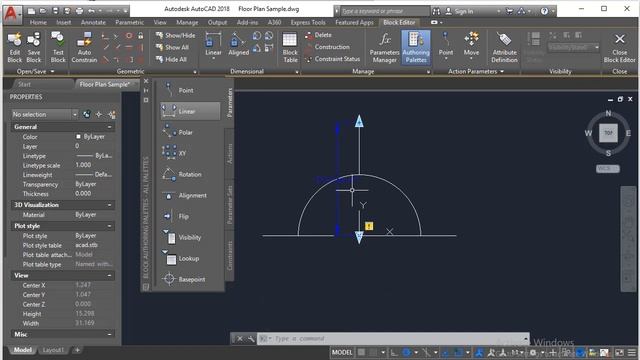
Task: Open the Parameters Manager
Action: click(384, 47)
